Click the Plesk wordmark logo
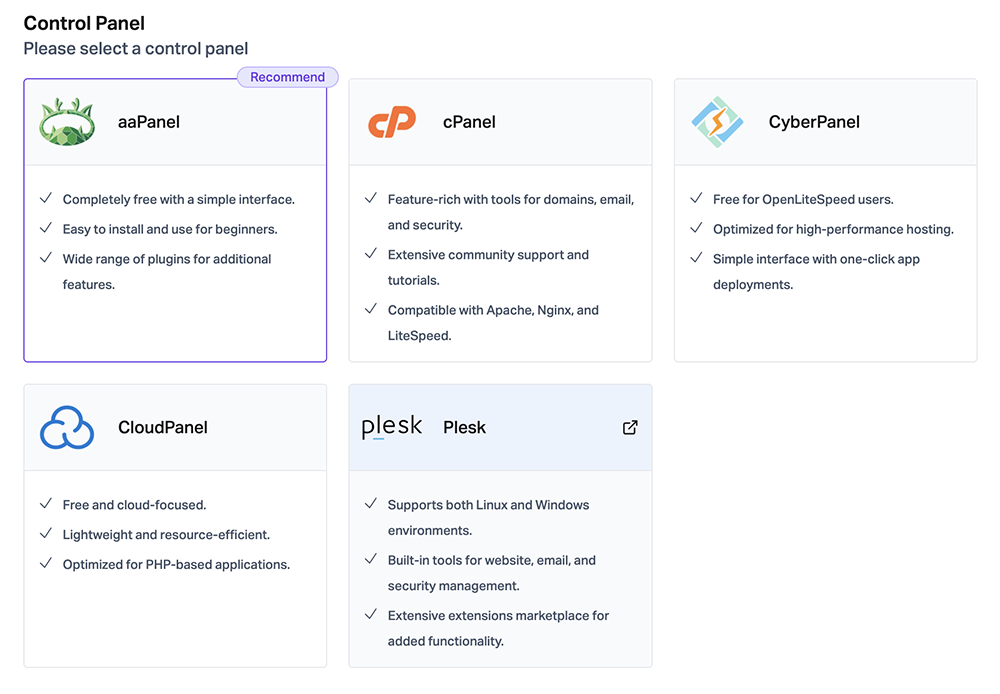Image resolution: width=1000 pixels, height=694 pixels. click(392, 427)
